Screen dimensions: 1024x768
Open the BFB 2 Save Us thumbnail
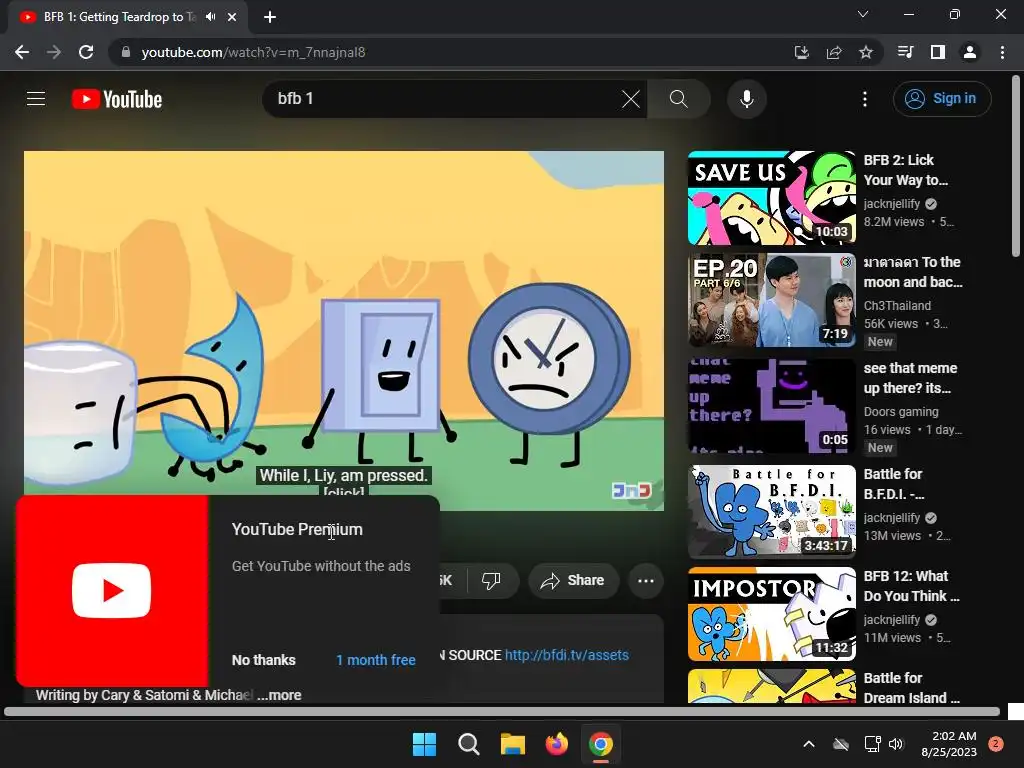771,198
